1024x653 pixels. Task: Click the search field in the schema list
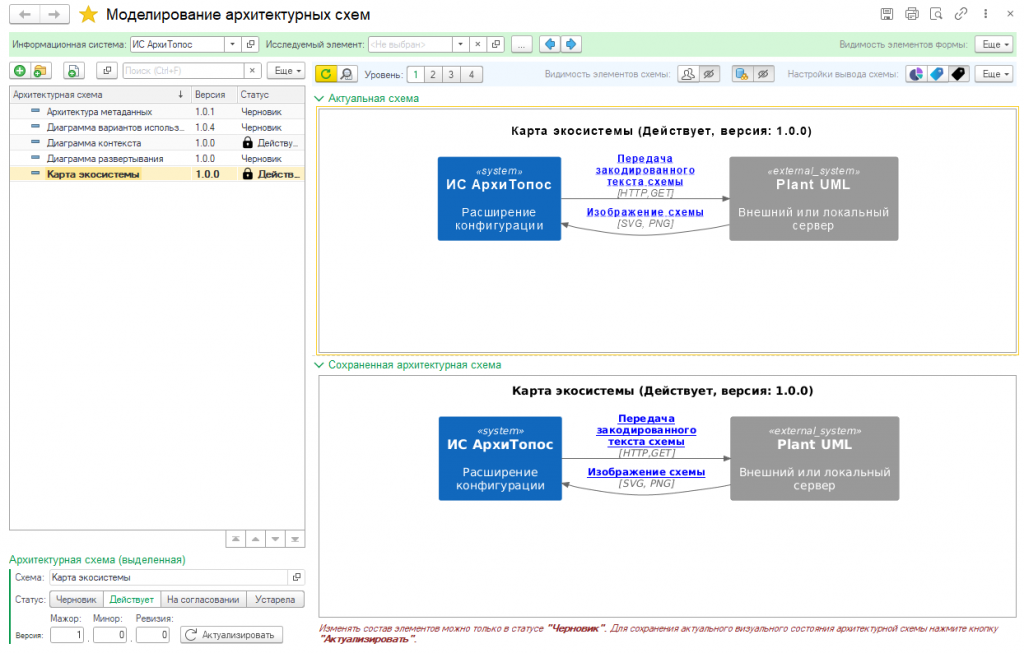pos(183,71)
